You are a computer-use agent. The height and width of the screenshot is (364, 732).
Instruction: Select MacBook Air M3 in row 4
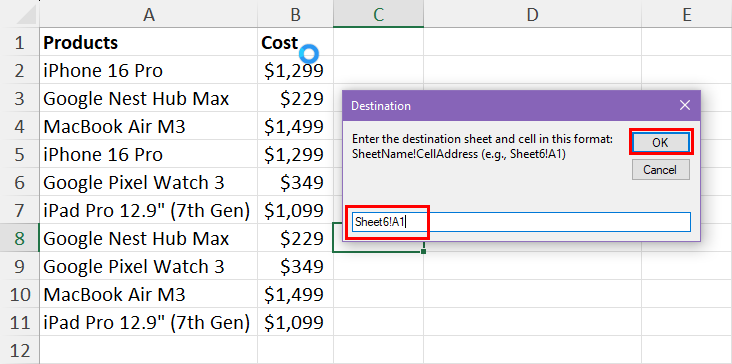[148, 126]
